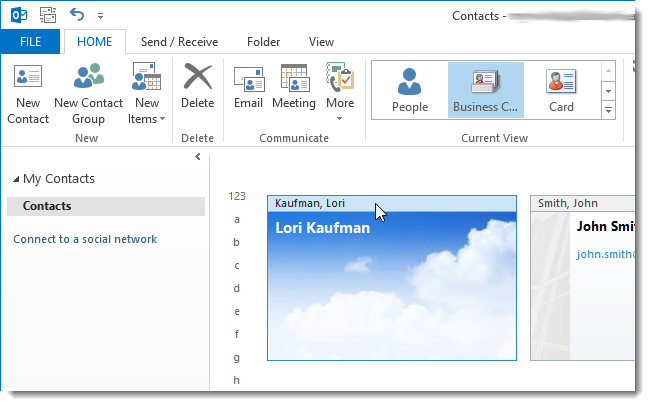Undo the last action with Undo arrow

click(x=77, y=15)
